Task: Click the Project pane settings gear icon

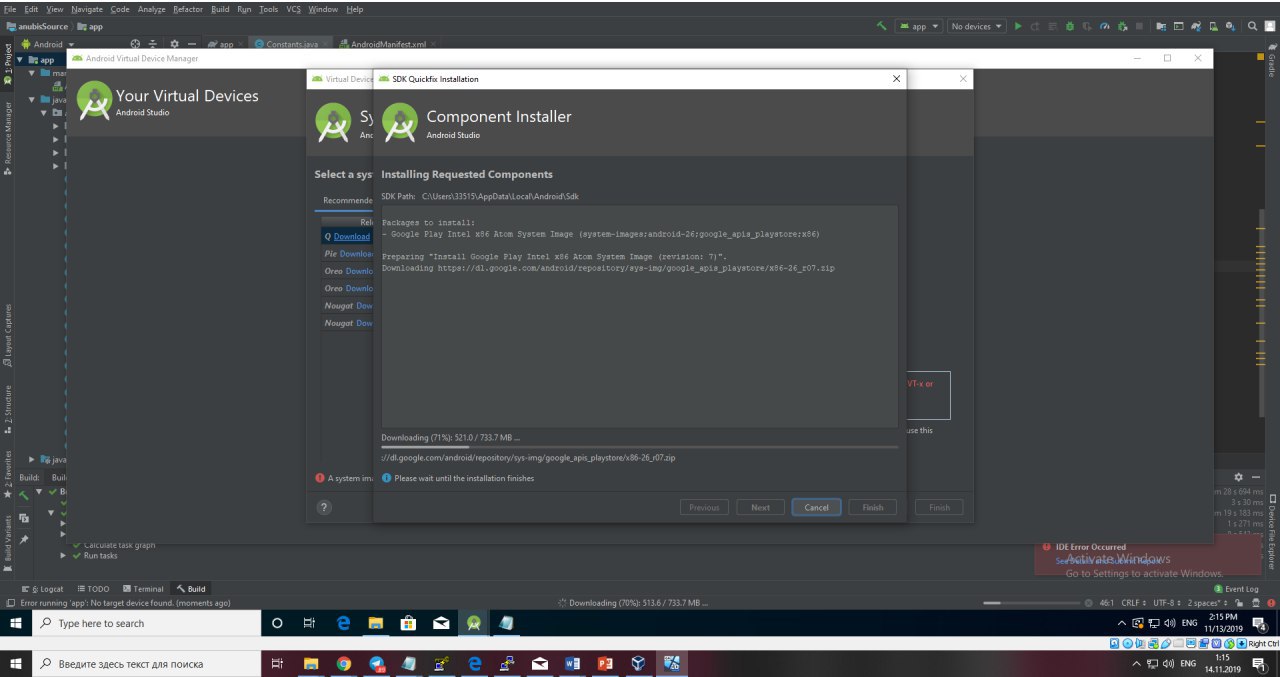Action: (x=173, y=44)
